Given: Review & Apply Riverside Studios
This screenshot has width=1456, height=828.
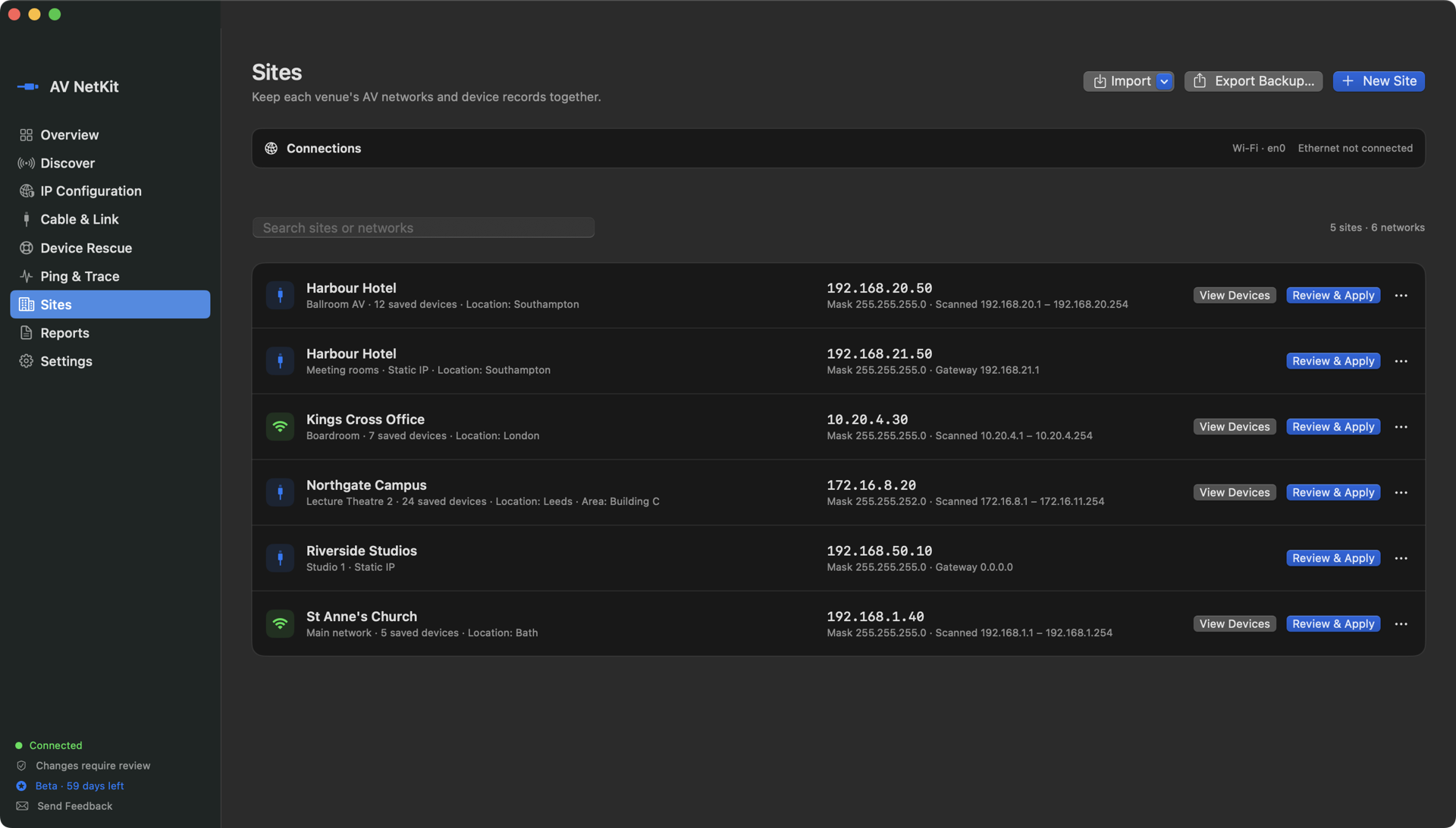Looking at the screenshot, I should [1333, 558].
